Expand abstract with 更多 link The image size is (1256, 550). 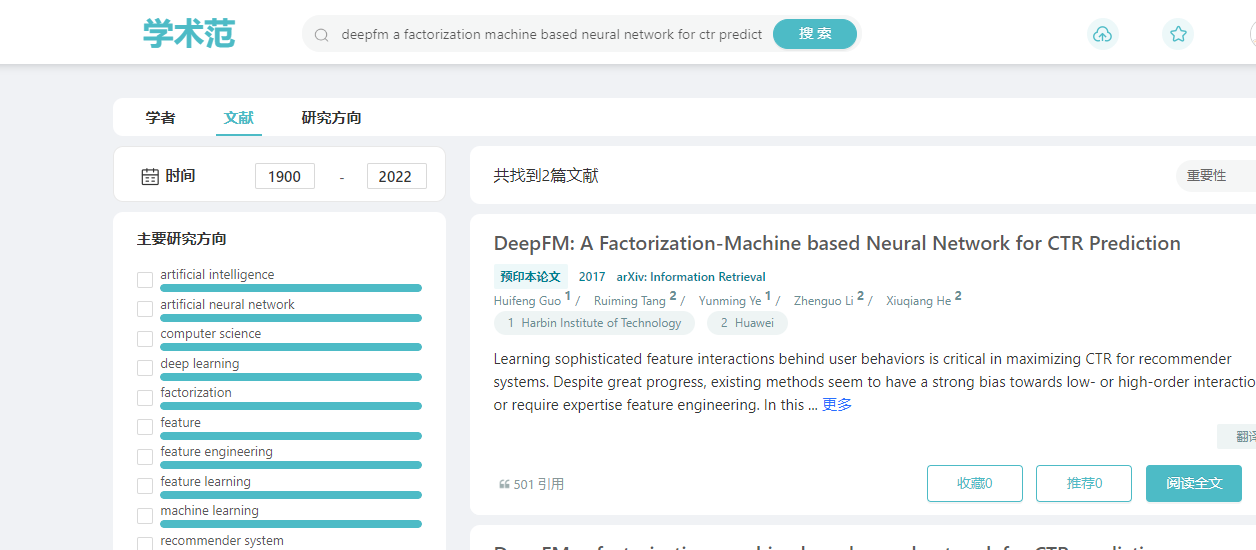(x=837, y=405)
